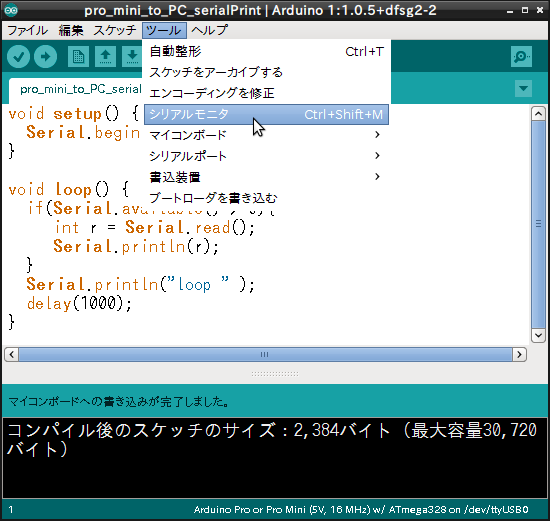The height and width of the screenshot is (521, 550).
Task: Click the delay(1000); code line
Action: pos(79,303)
